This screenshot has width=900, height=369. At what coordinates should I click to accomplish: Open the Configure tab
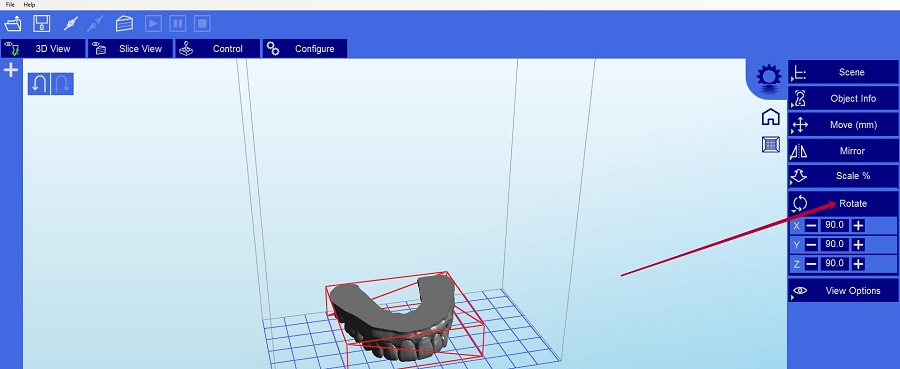tap(305, 49)
